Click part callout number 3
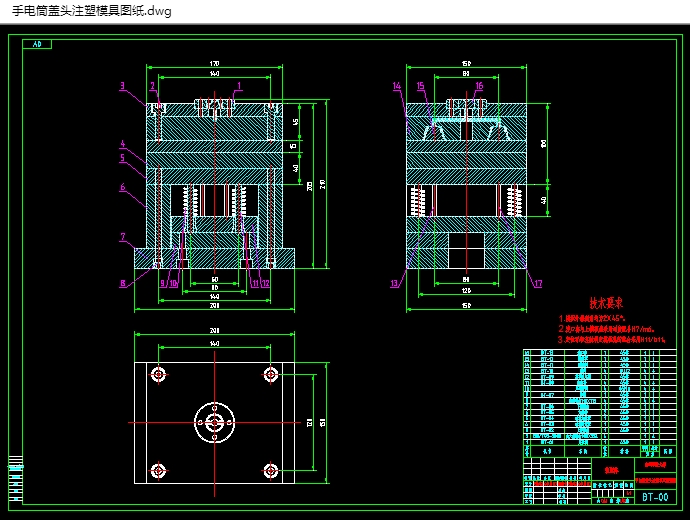The height and width of the screenshot is (520, 690). [x=122, y=86]
